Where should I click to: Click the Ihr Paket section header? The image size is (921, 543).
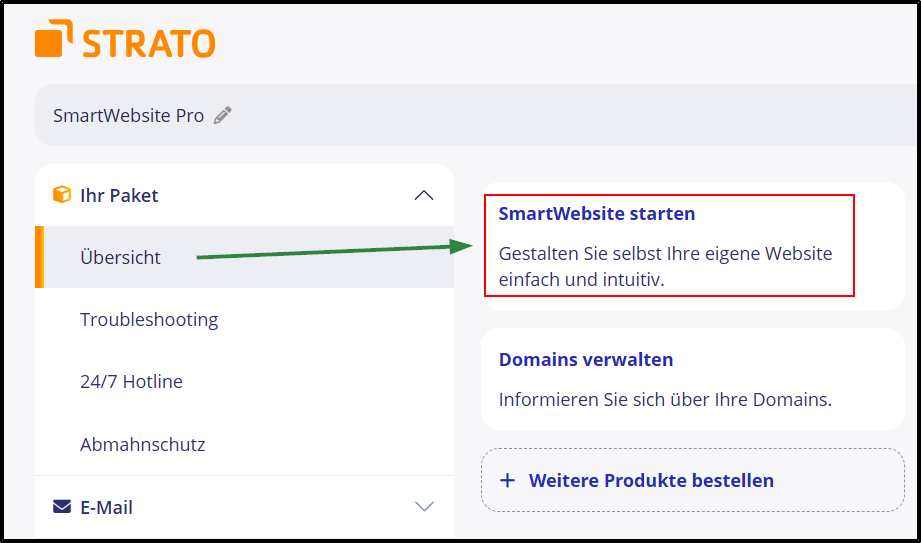pyautogui.click(x=244, y=195)
